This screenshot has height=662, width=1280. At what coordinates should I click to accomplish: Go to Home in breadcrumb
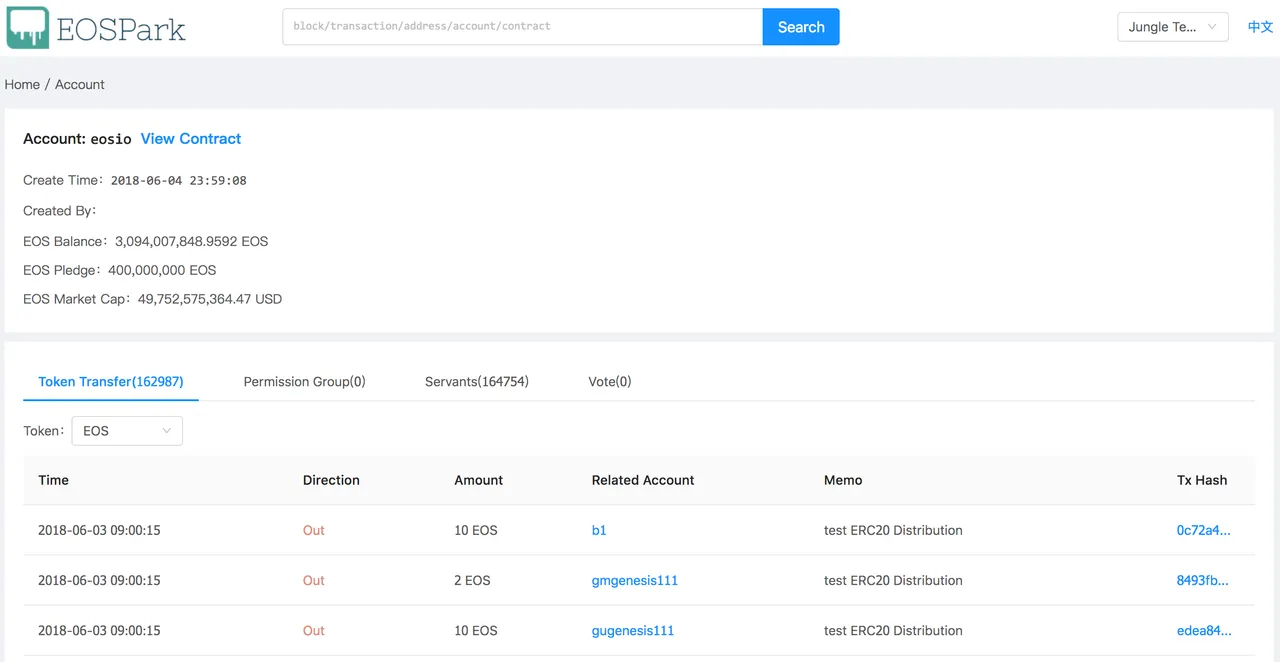(x=22, y=85)
